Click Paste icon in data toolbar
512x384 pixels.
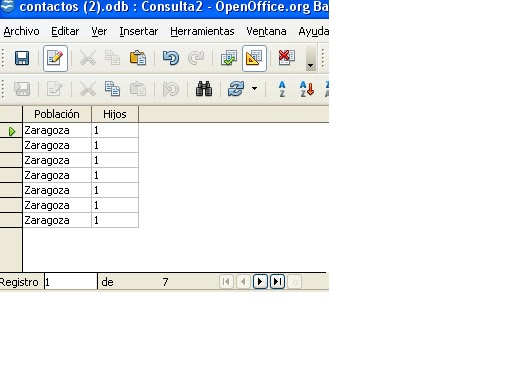pyautogui.click(x=138, y=89)
